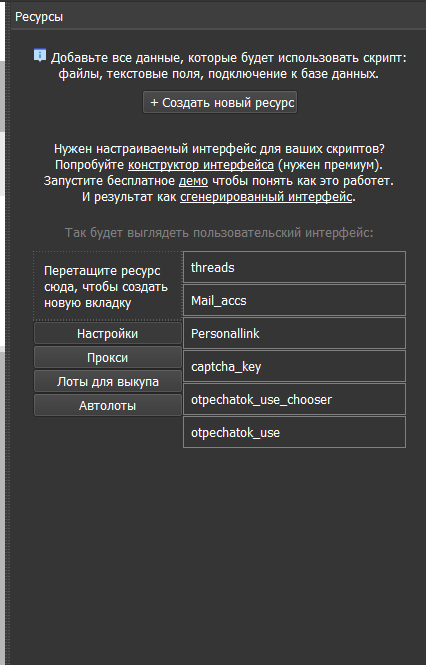Select the threads resource

point(294,267)
